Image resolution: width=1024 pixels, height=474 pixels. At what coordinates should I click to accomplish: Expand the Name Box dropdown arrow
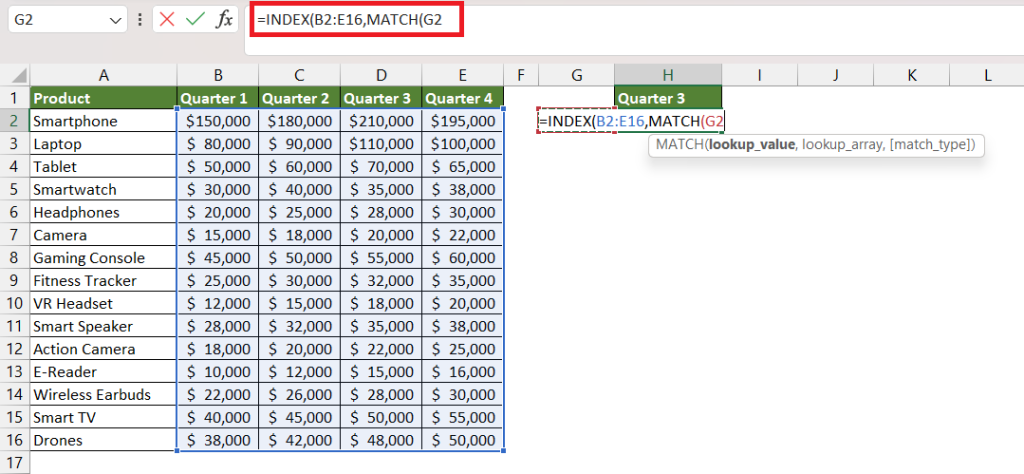(117, 20)
